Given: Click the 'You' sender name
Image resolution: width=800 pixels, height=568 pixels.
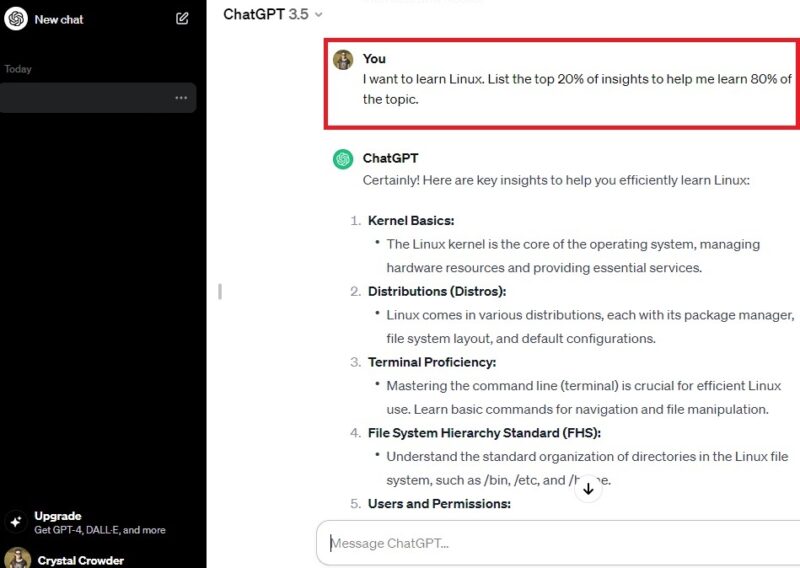Looking at the screenshot, I should point(374,59).
